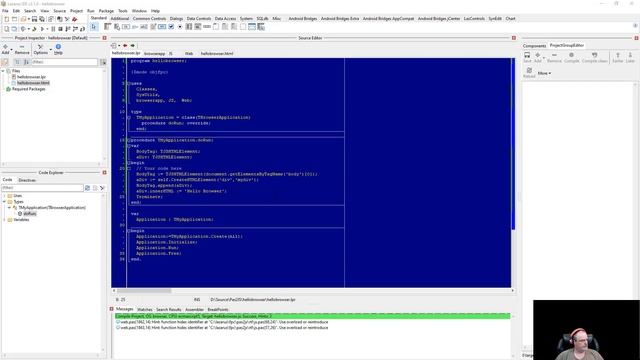Screen dimensions: 640x360
Task: Click the Pause debugger icon
Action: click(x=53, y=29)
